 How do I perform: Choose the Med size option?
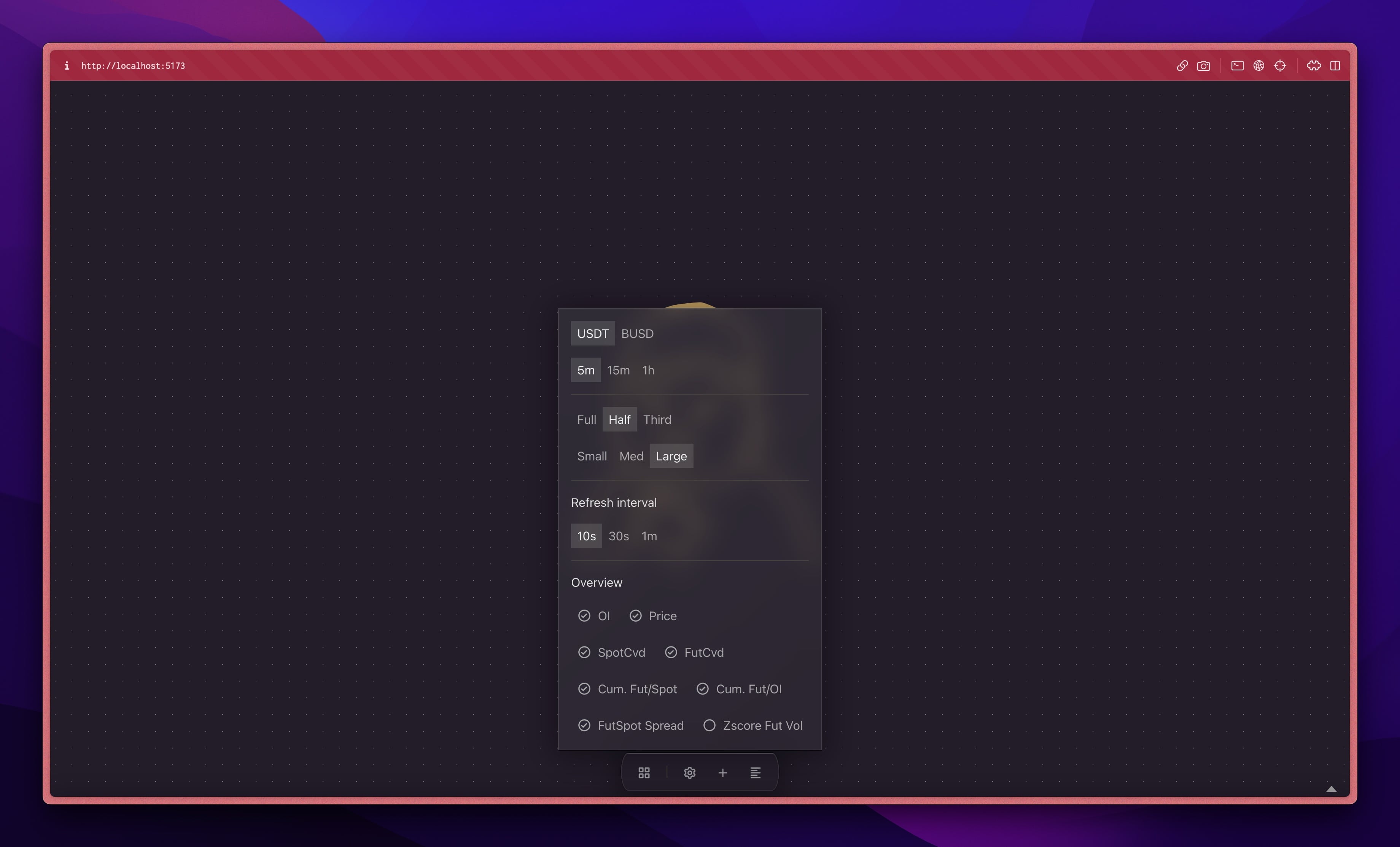point(631,456)
